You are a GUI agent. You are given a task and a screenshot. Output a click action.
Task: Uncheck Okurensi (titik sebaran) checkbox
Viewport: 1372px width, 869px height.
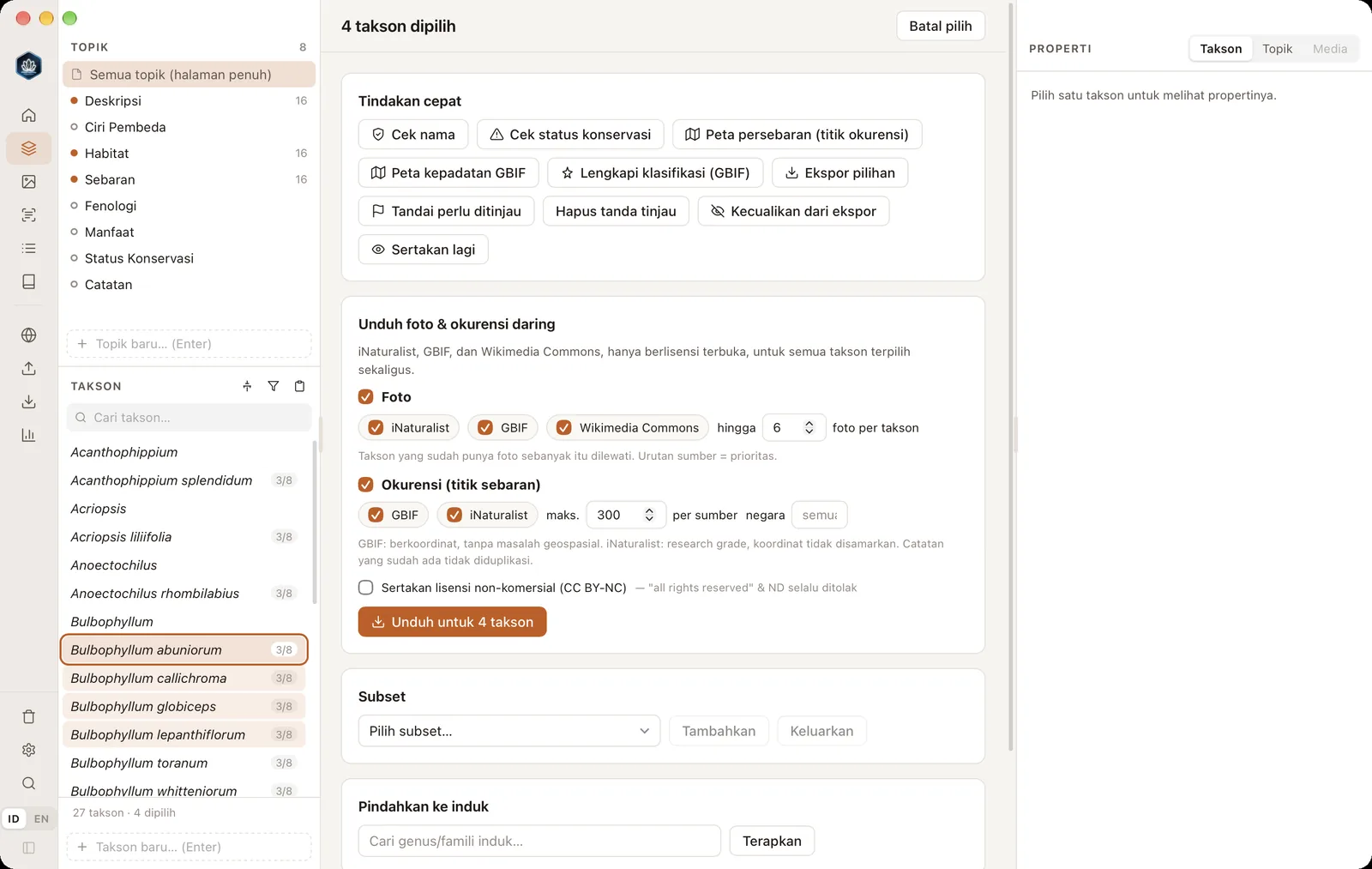click(365, 485)
